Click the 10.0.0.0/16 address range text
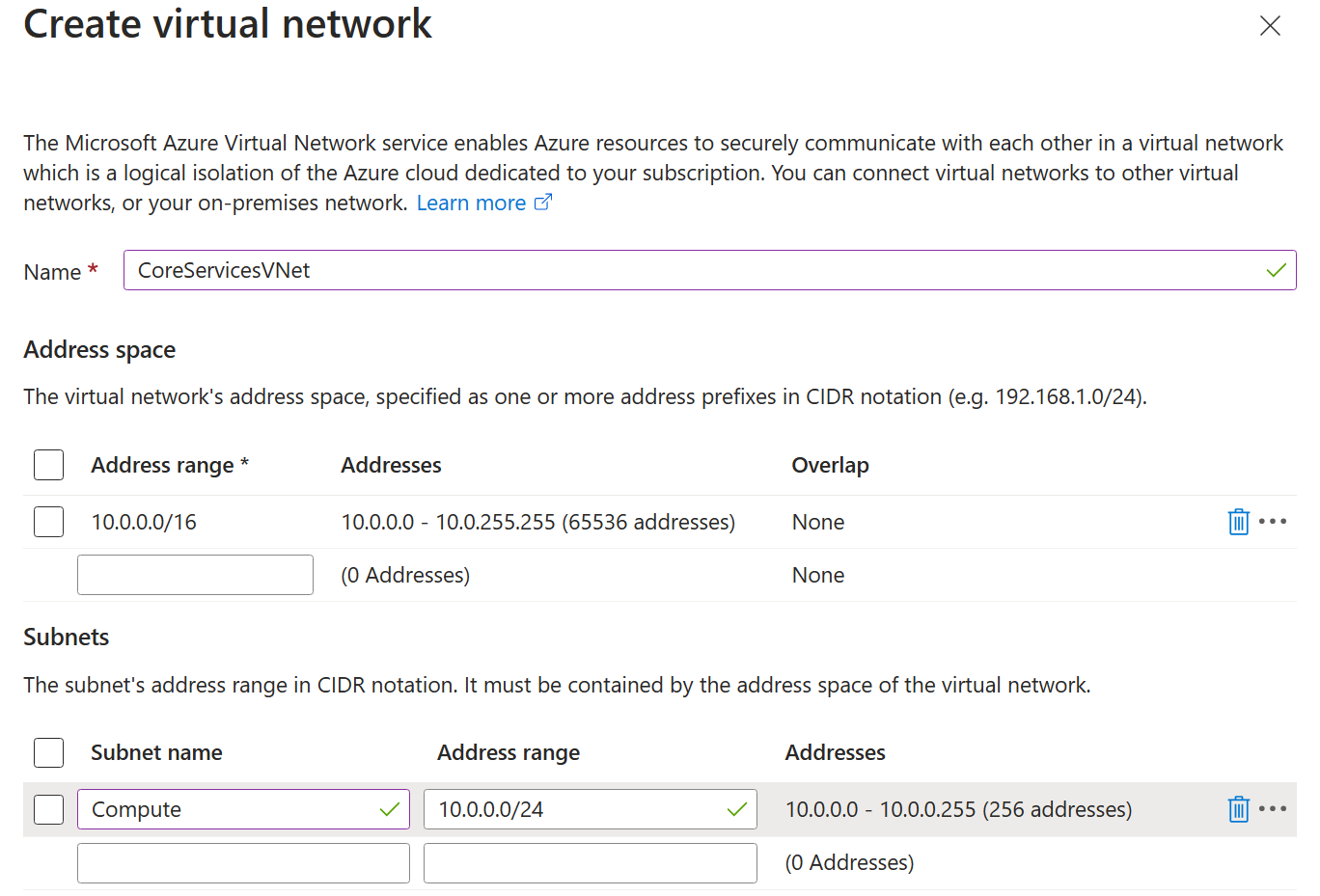Viewport: 1320px width, 896px height. (144, 522)
